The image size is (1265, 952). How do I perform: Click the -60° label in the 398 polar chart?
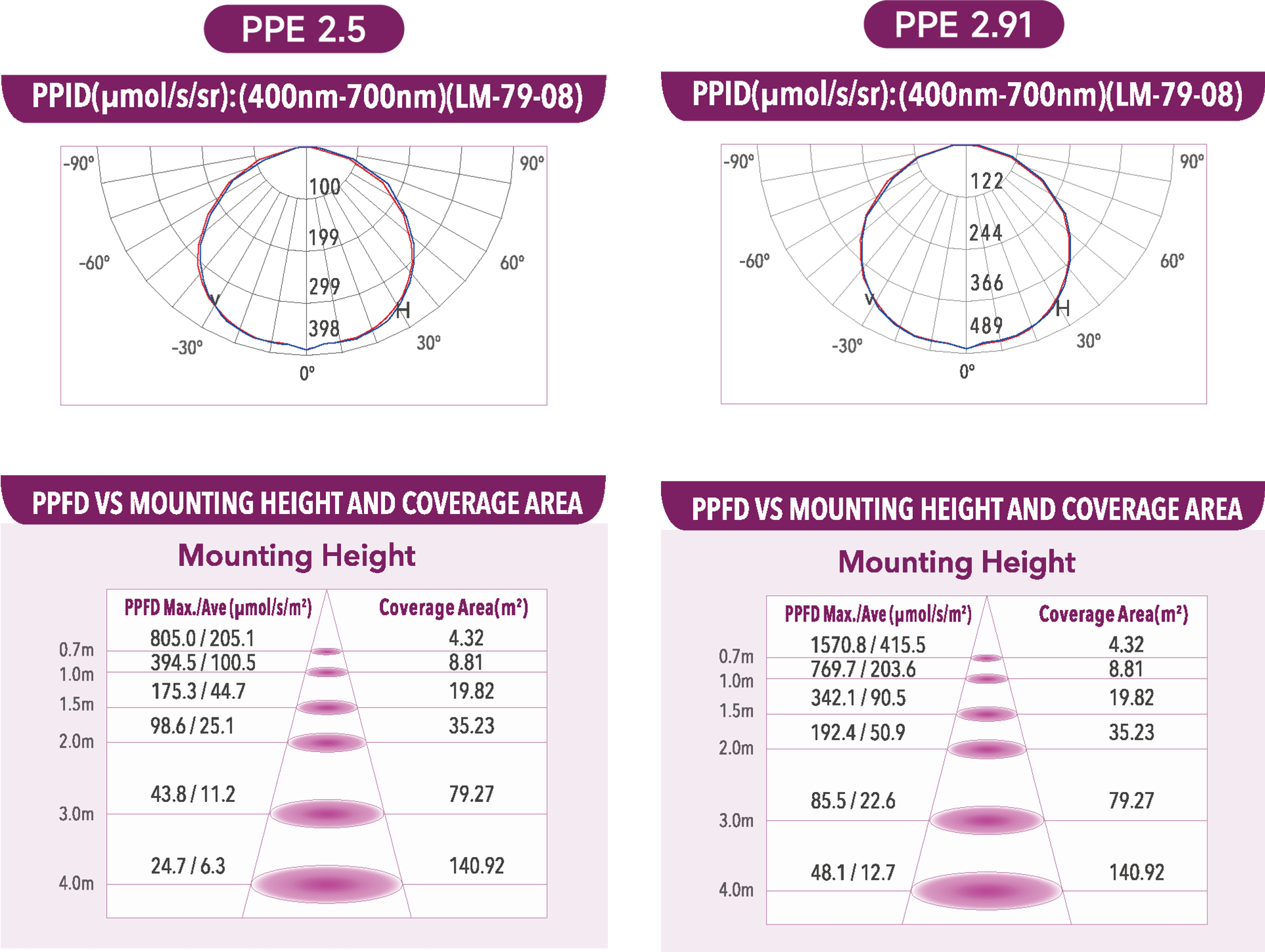94,263
